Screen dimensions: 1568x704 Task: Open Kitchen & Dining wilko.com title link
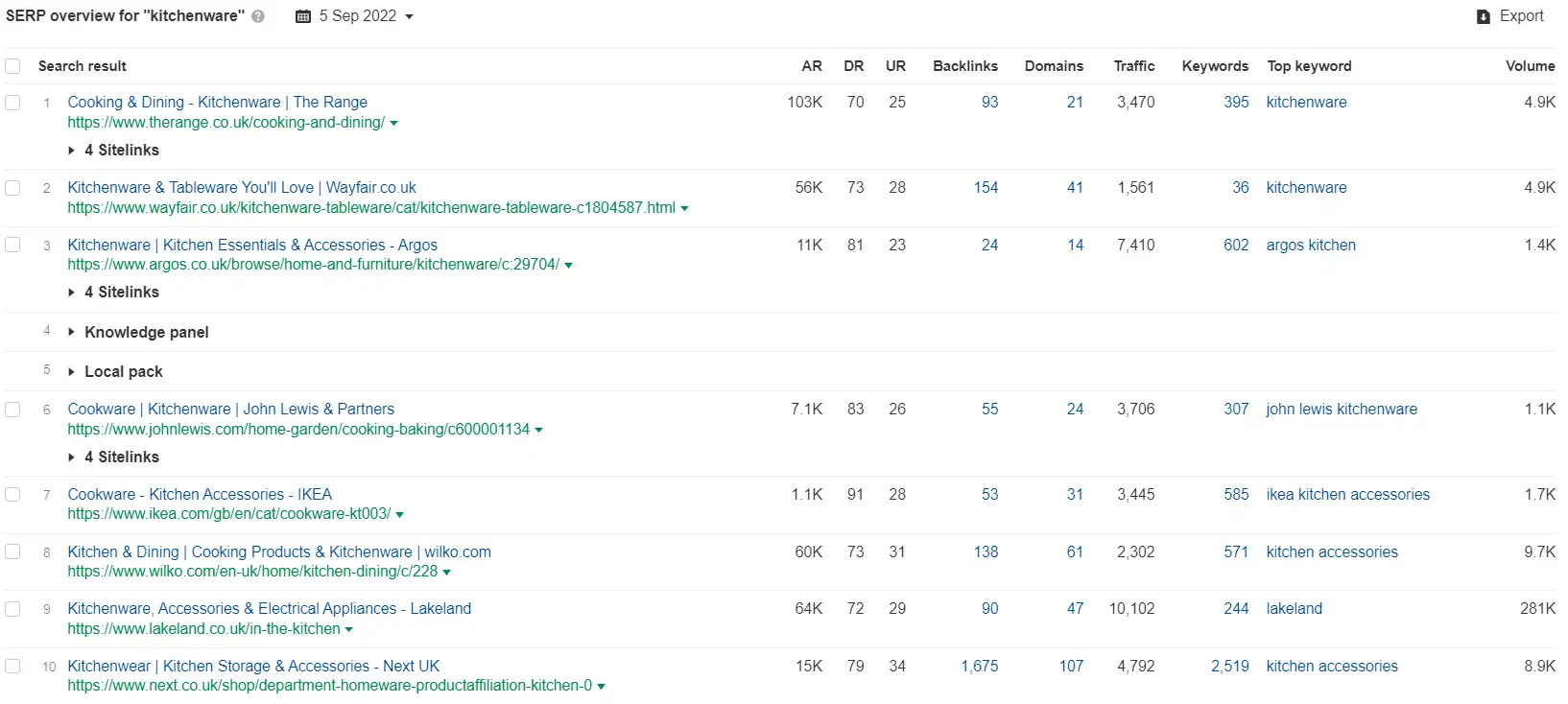(279, 552)
